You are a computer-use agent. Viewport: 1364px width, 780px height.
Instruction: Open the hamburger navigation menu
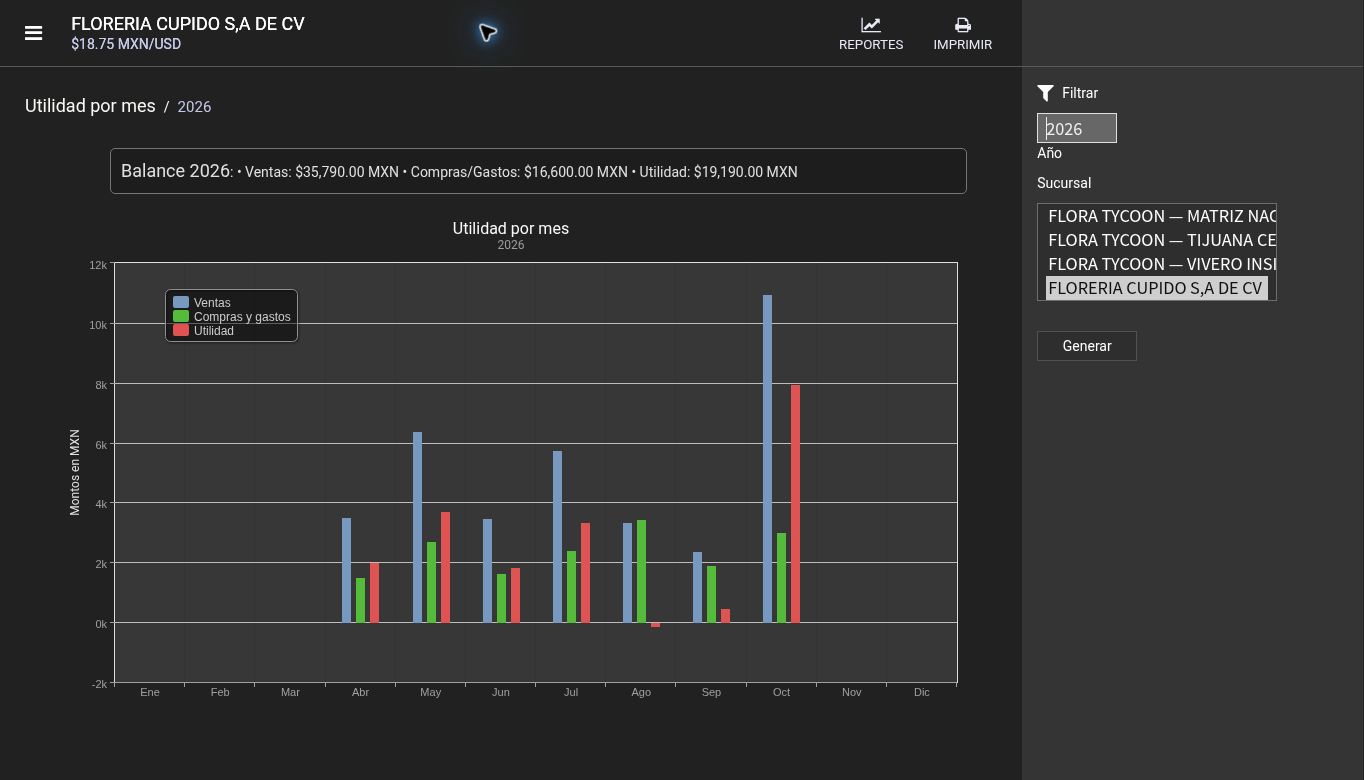coord(33,33)
